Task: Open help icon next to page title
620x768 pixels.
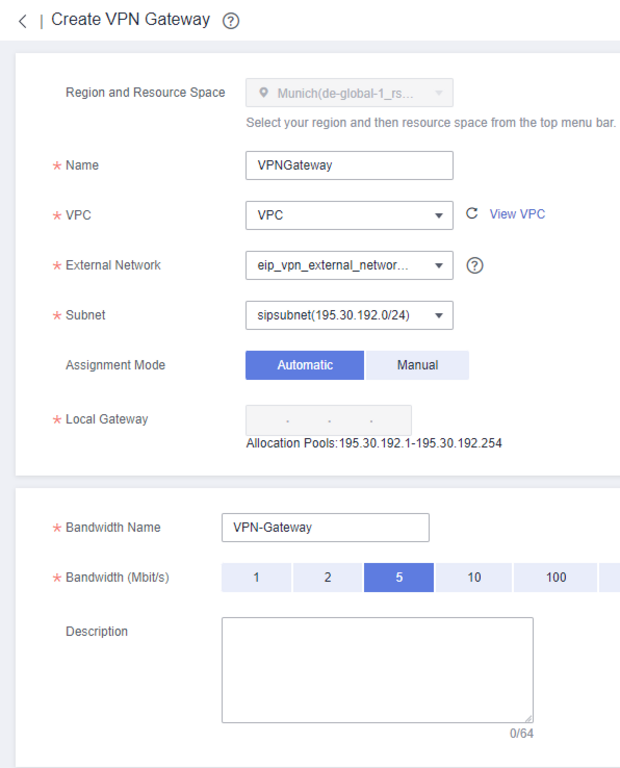Action: (231, 21)
